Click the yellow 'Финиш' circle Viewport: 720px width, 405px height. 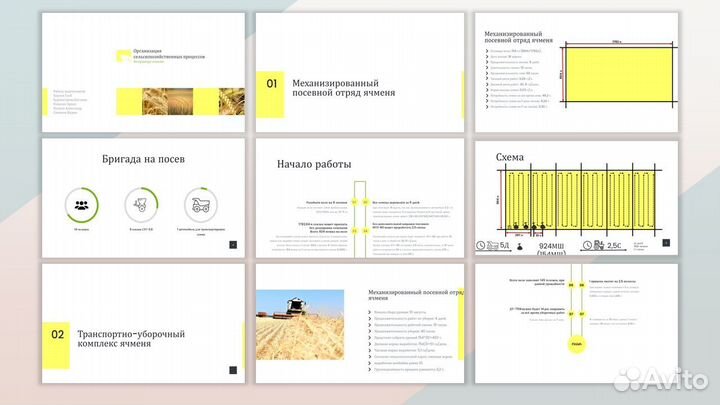(576, 344)
